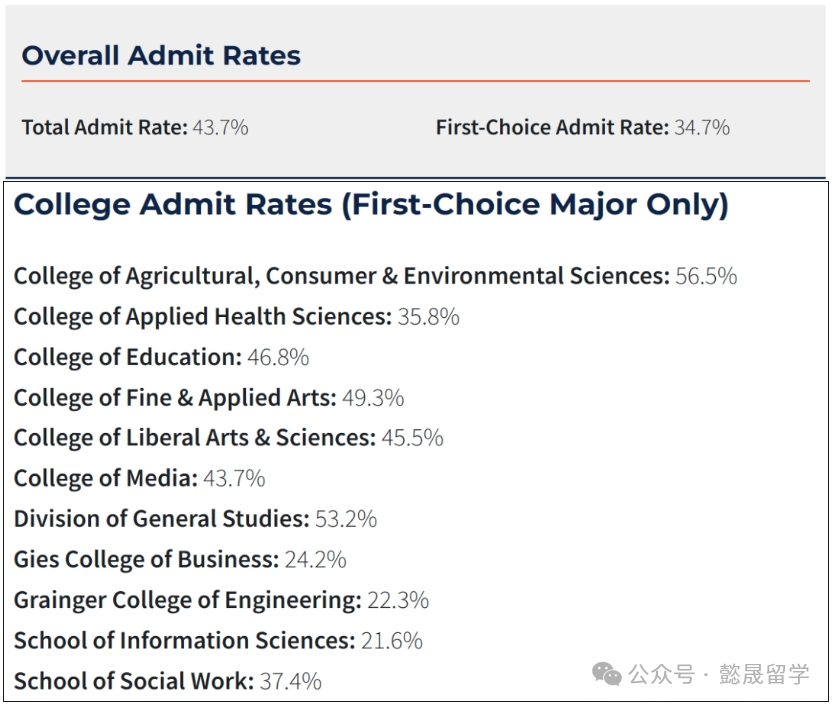This screenshot has height=707, width=836.
Task: Click the College Admit Rates heading
Action: click(x=371, y=204)
